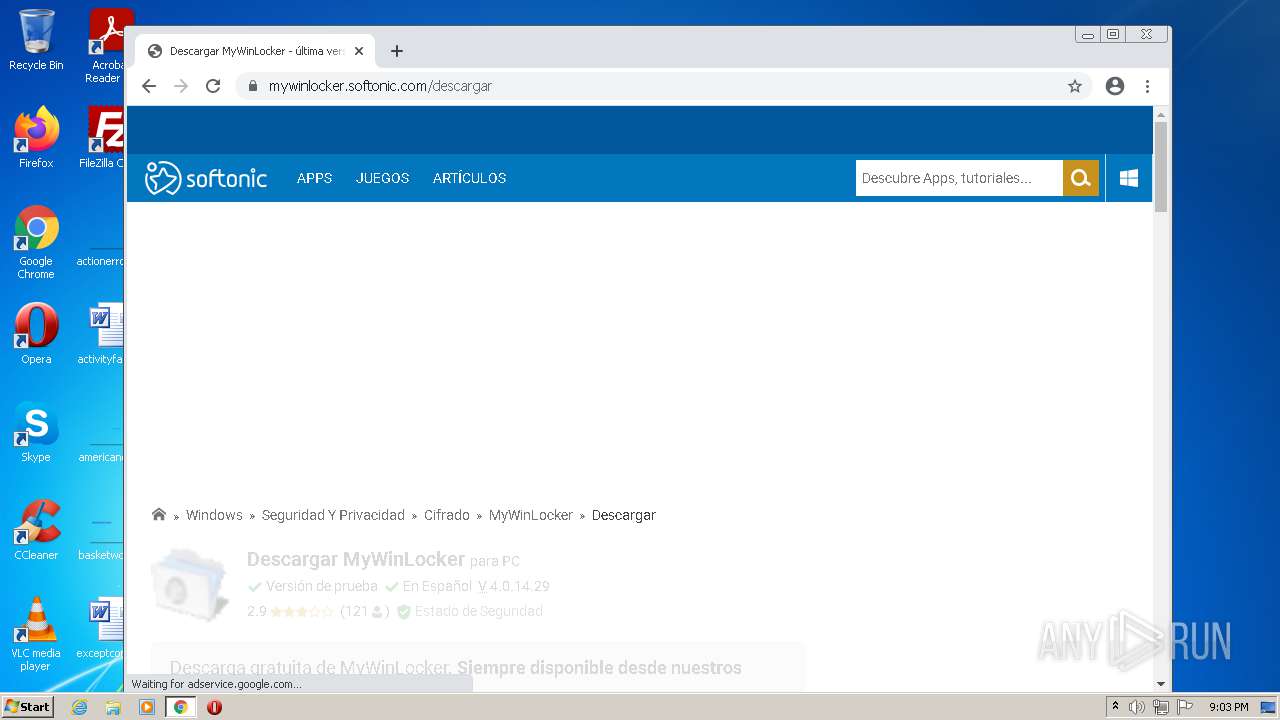The width and height of the screenshot is (1280, 720).
Task: Click the MyWinLocker app thumbnail
Action: 190,585
